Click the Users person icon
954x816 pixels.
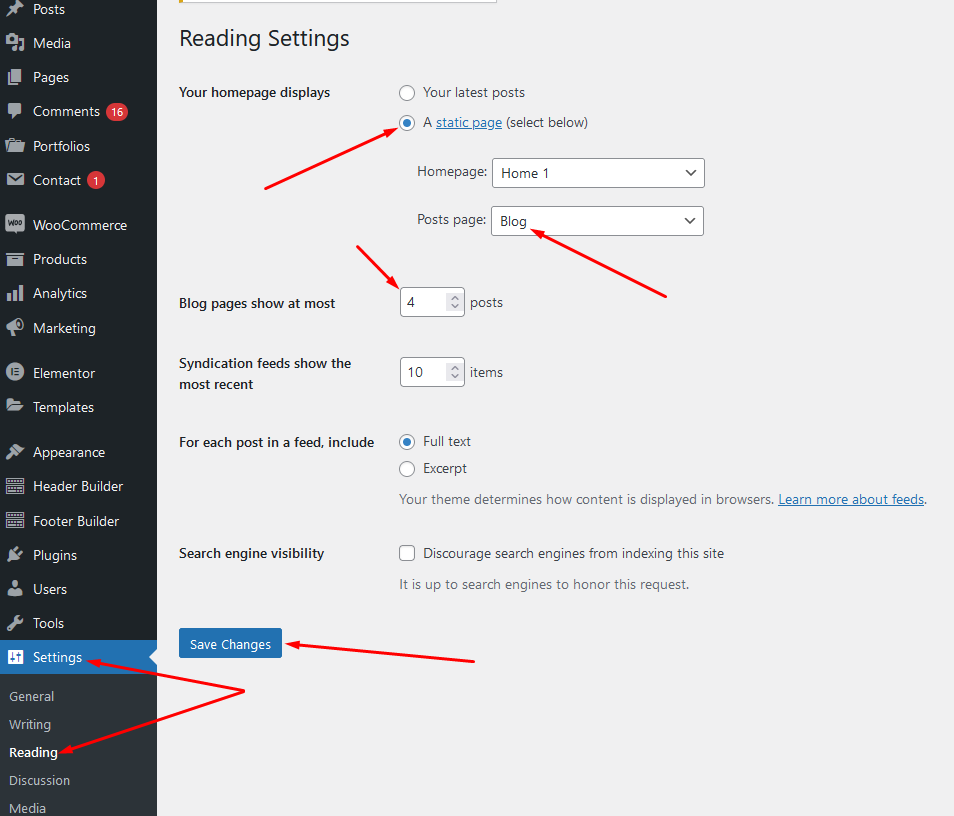point(15,589)
